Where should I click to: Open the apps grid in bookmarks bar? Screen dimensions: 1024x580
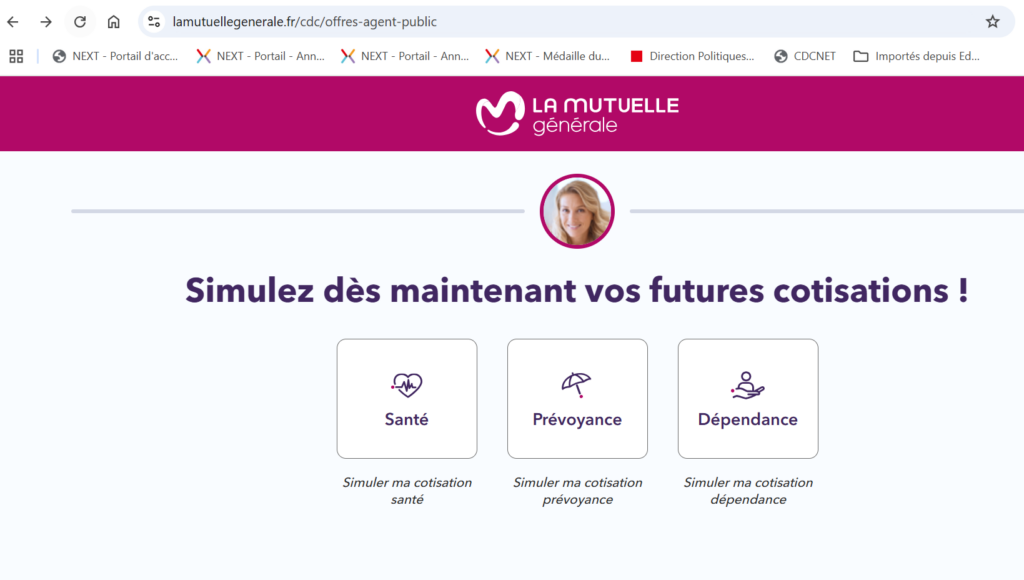[16, 56]
